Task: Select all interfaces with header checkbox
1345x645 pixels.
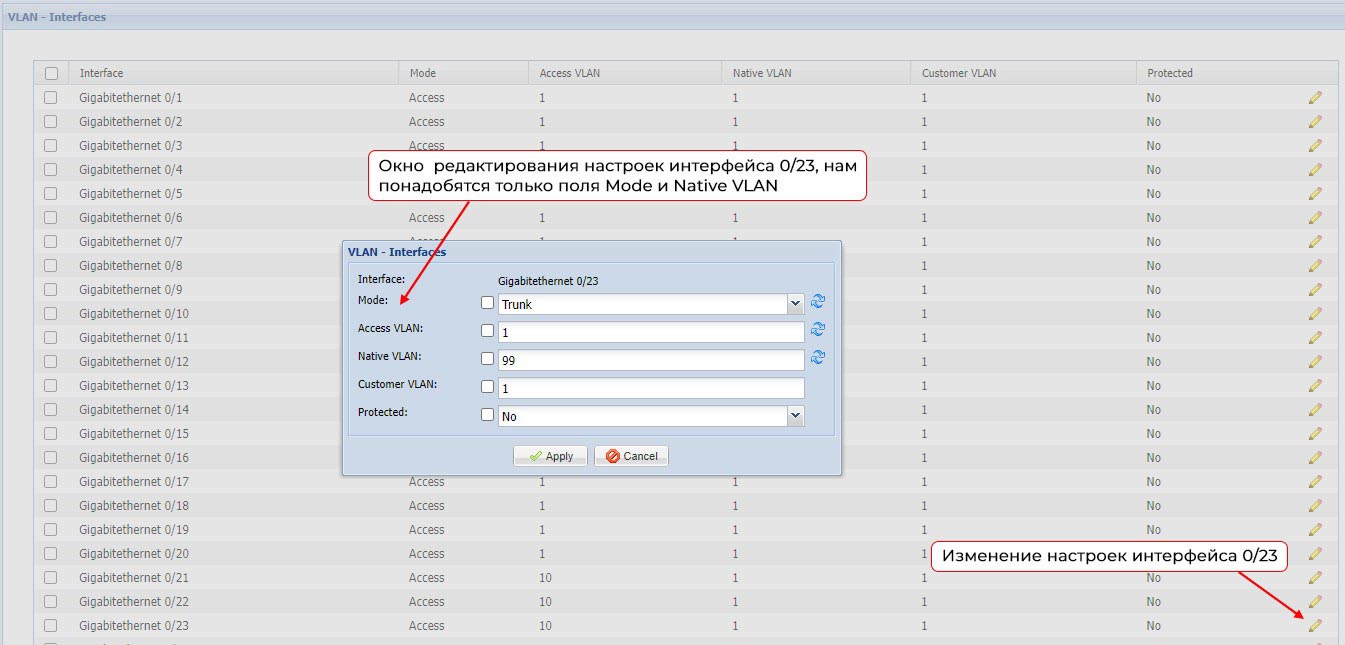Action: [x=51, y=73]
